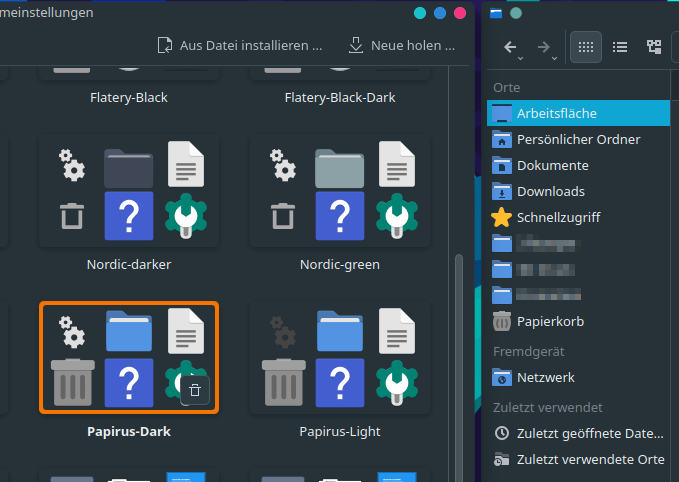Click the Downloads folder icon

click(502, 191)
